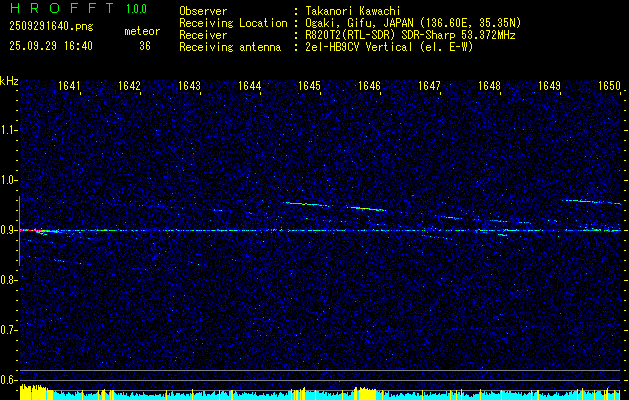Click the 1650 time axis marker
The height and width of the screenshot is (400, 629).
[x=609, y=85]
